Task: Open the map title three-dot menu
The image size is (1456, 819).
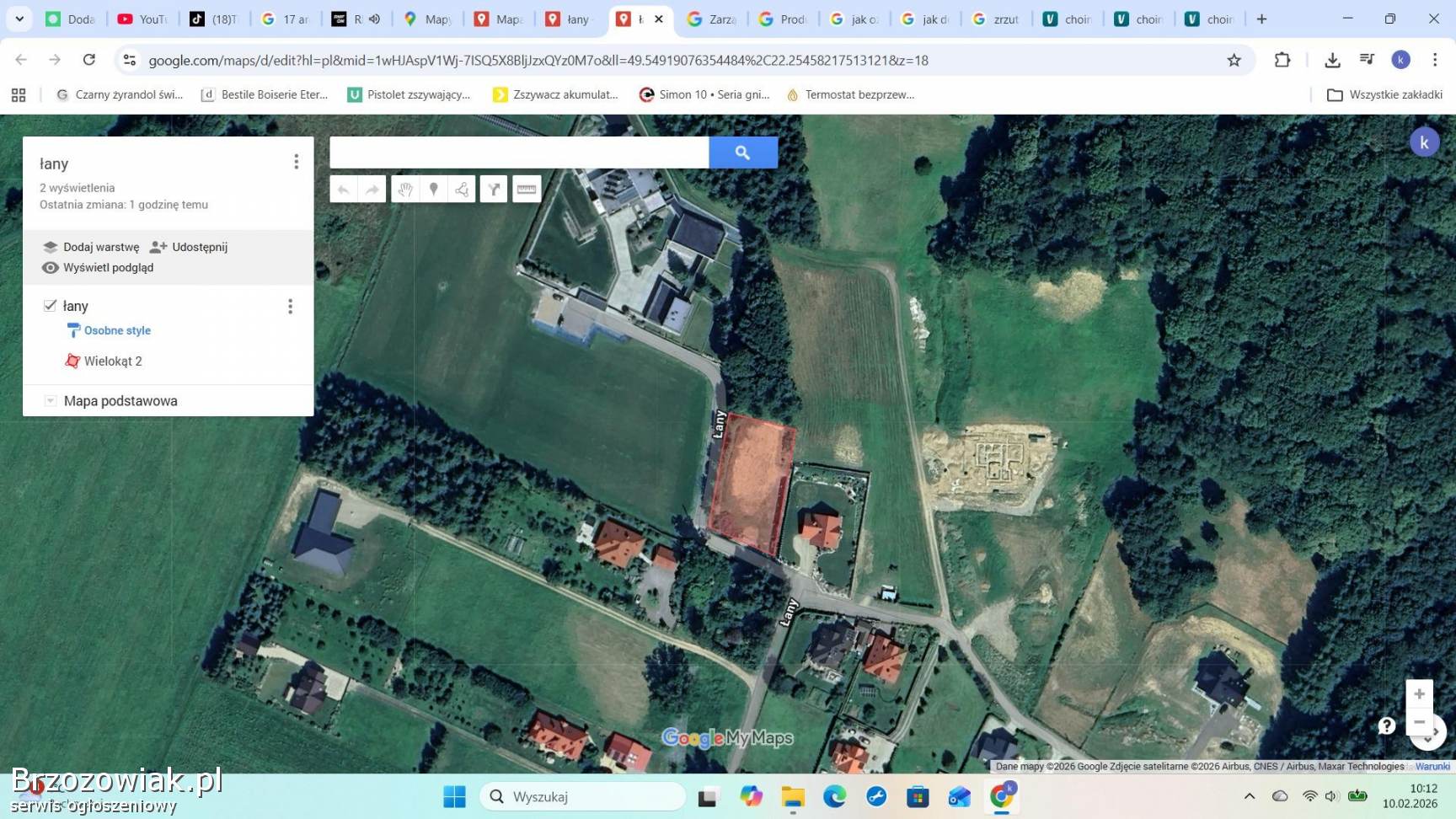Action: click(296, 162)
